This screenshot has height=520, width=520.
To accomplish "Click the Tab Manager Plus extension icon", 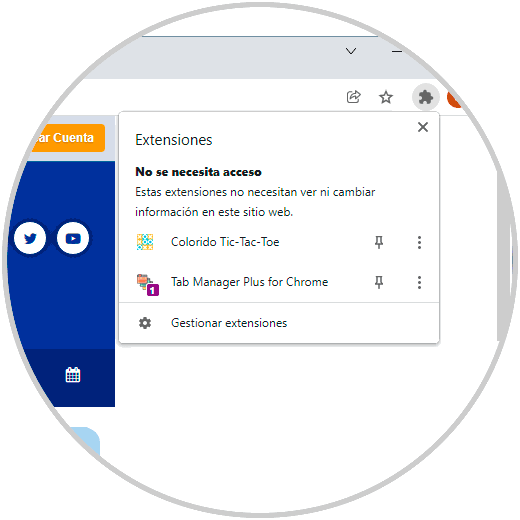I will 148,285.
